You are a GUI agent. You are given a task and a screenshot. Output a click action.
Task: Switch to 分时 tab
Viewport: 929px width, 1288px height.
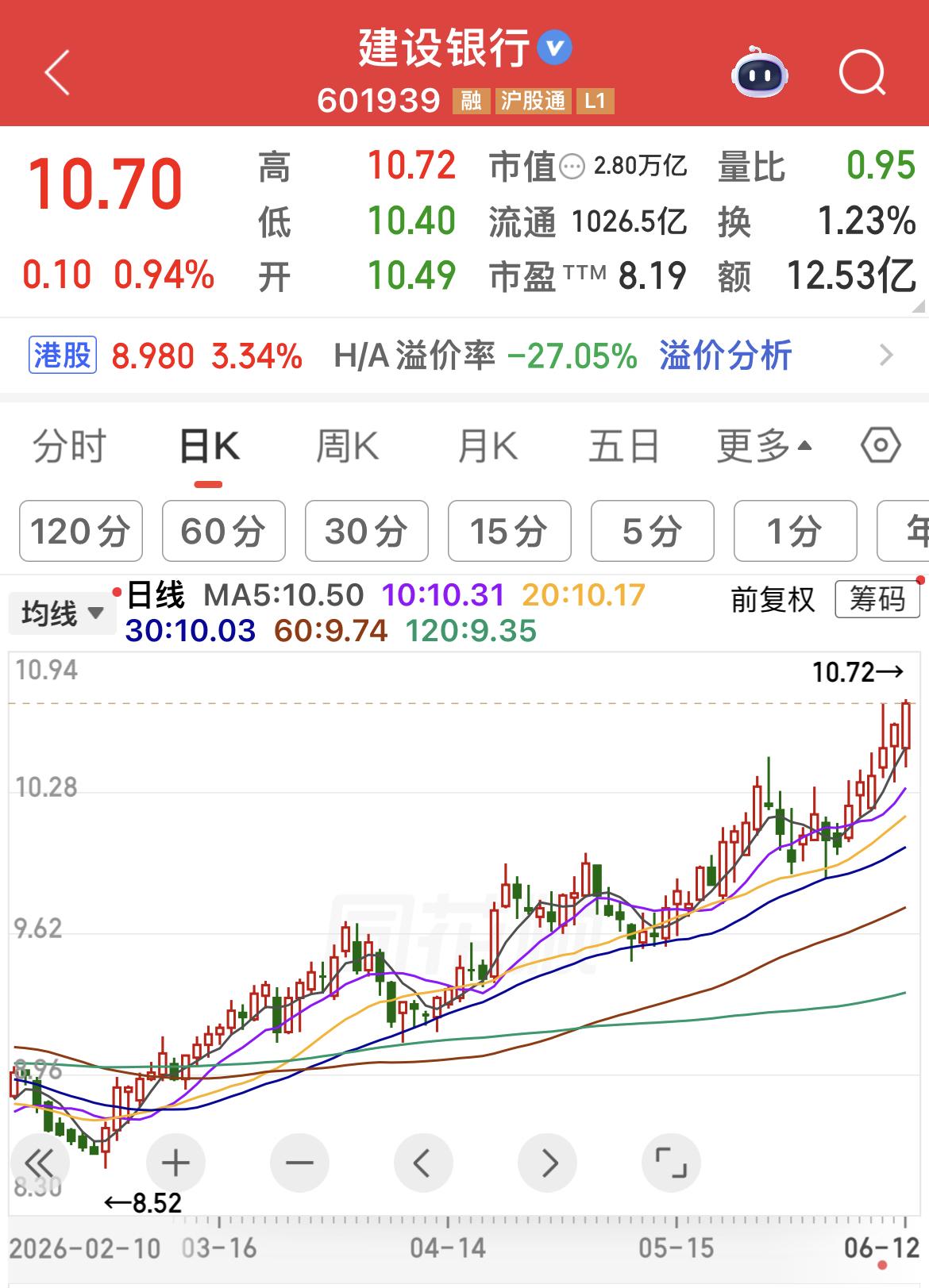pos(69,446)
